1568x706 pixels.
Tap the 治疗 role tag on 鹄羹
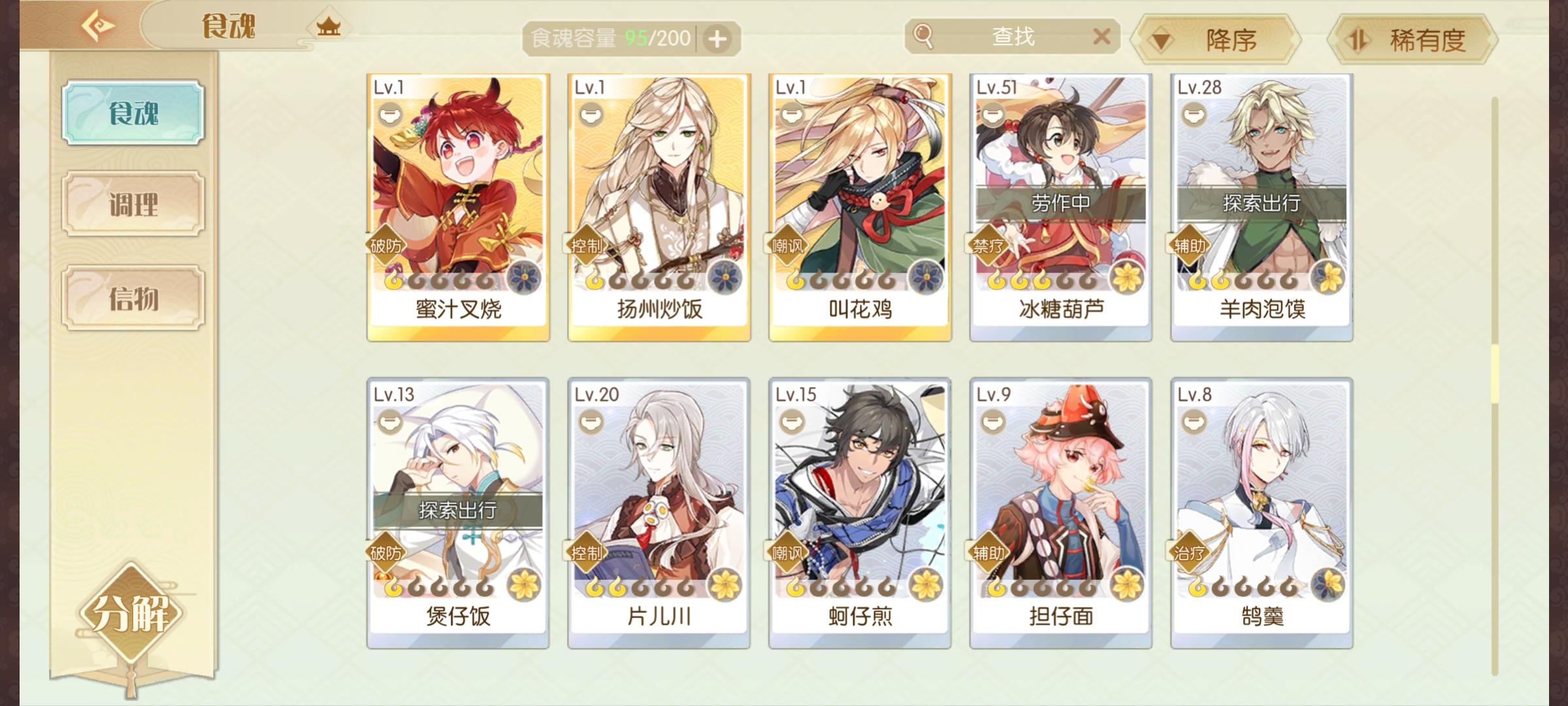pyautogui.click(x=1189, y=554)
